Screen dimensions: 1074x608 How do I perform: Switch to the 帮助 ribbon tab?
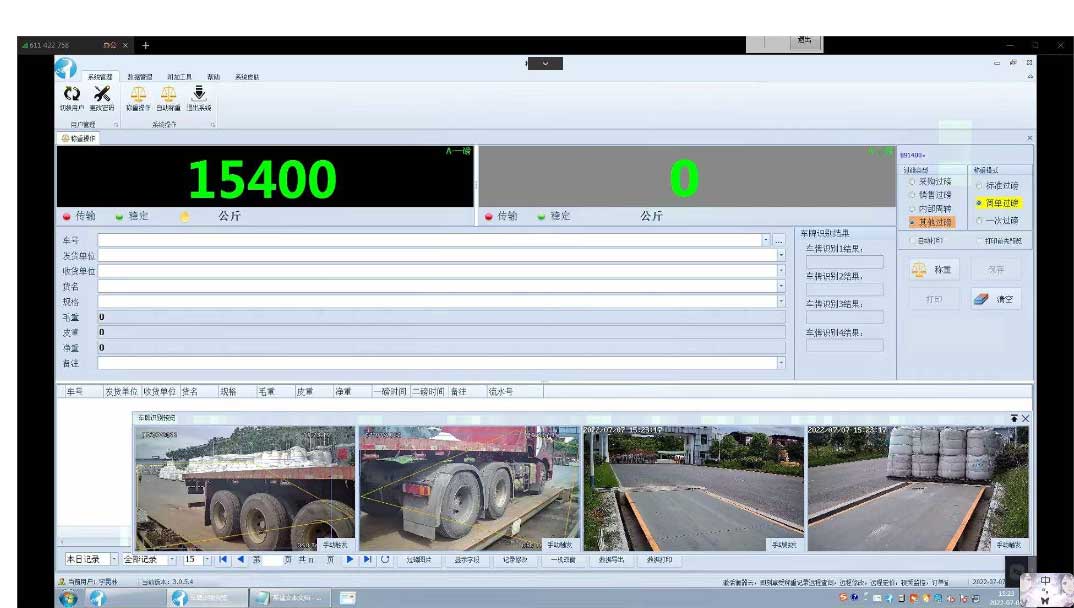[x=213, y=76]
